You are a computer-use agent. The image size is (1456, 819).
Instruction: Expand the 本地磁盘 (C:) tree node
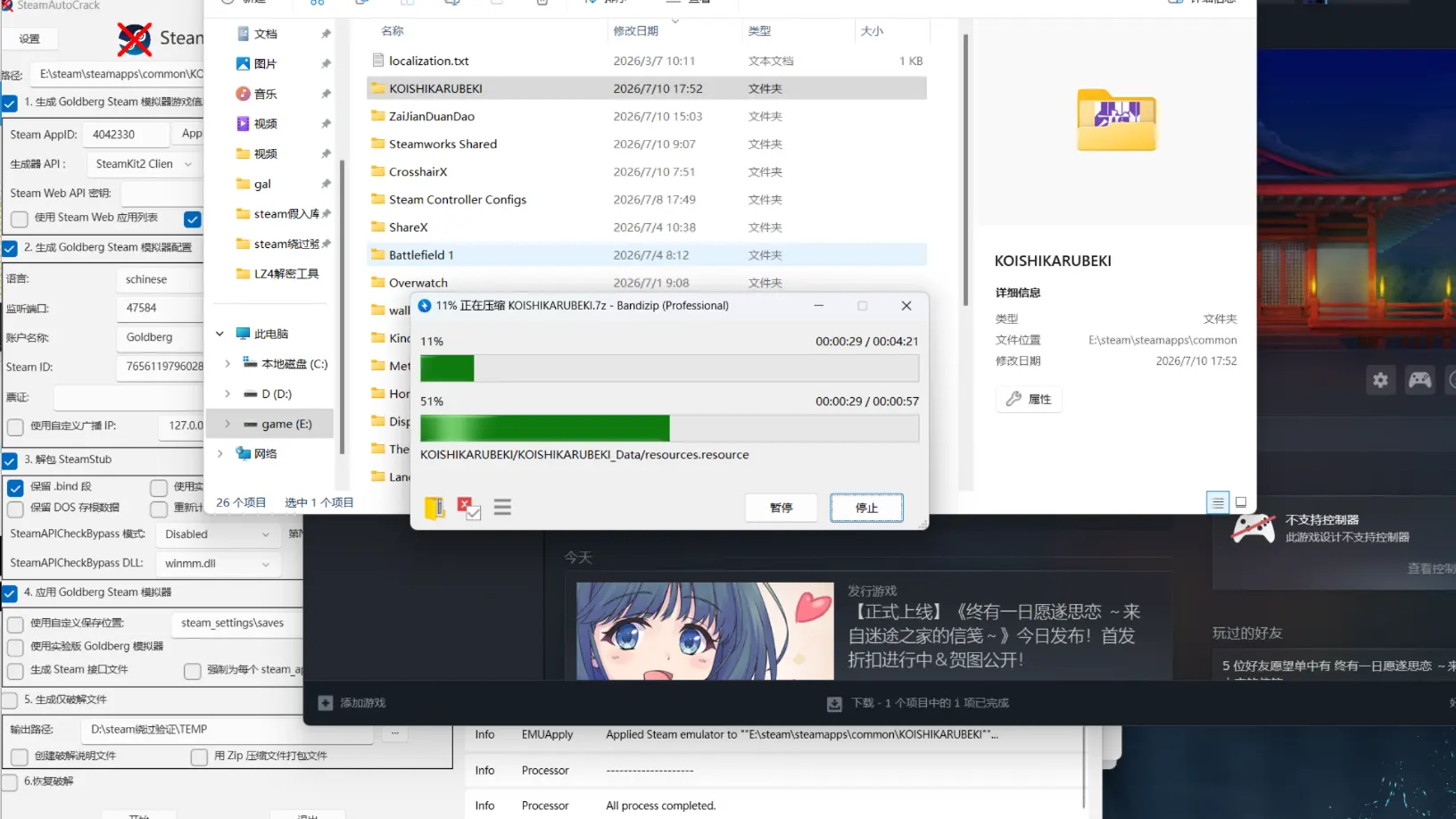pos(227,364)
